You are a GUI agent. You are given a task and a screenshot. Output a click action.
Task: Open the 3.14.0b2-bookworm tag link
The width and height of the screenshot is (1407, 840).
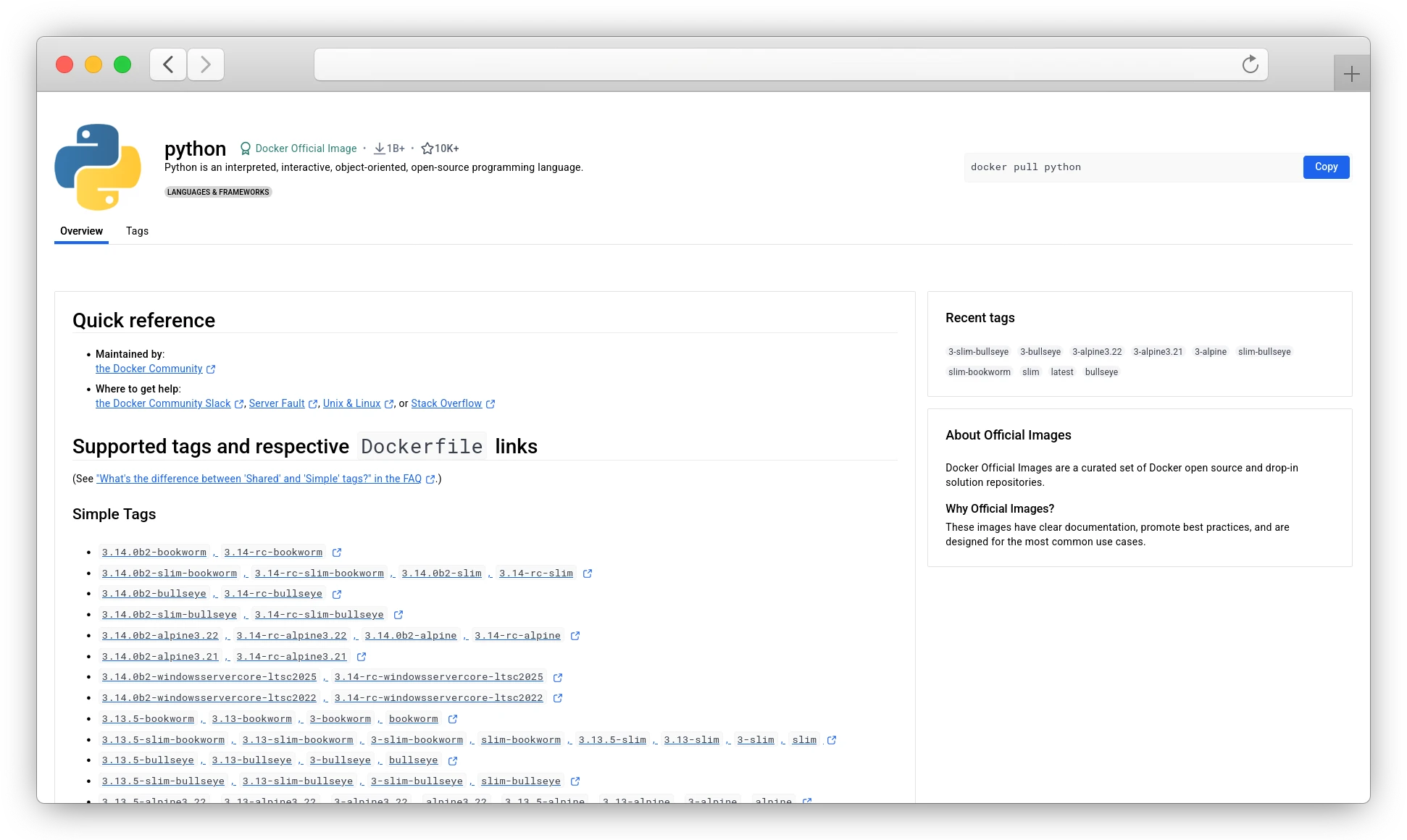[154, 553]
